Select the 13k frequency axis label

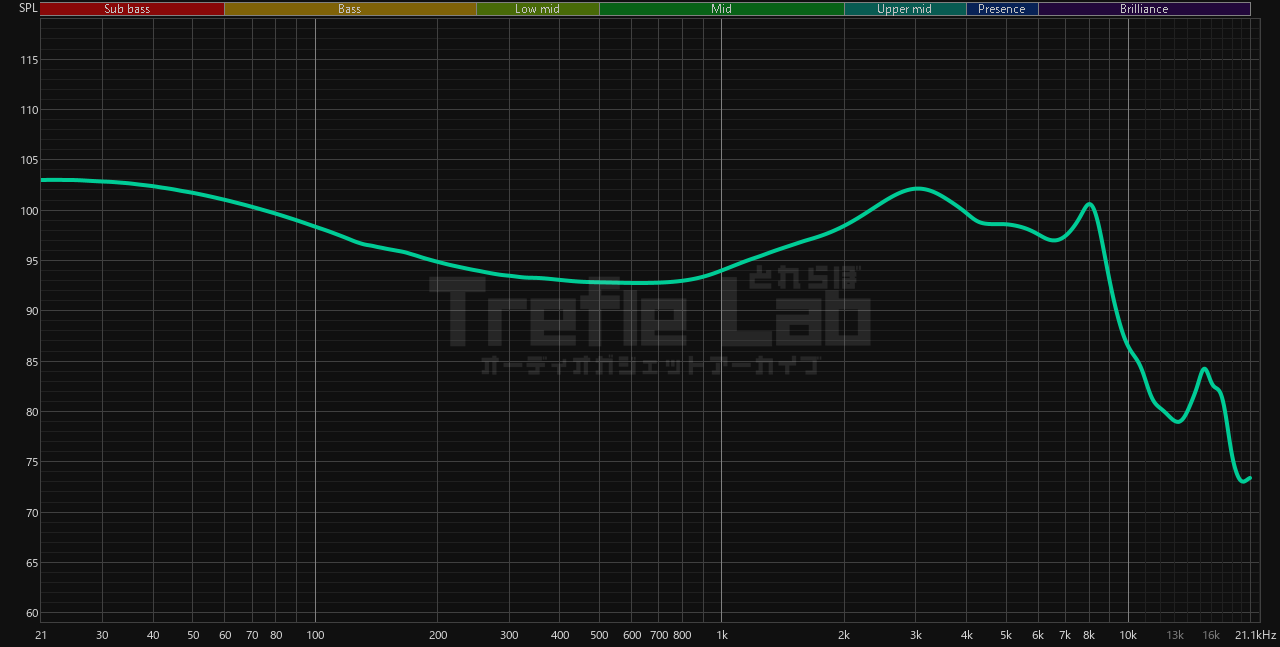coord(1175,635)
